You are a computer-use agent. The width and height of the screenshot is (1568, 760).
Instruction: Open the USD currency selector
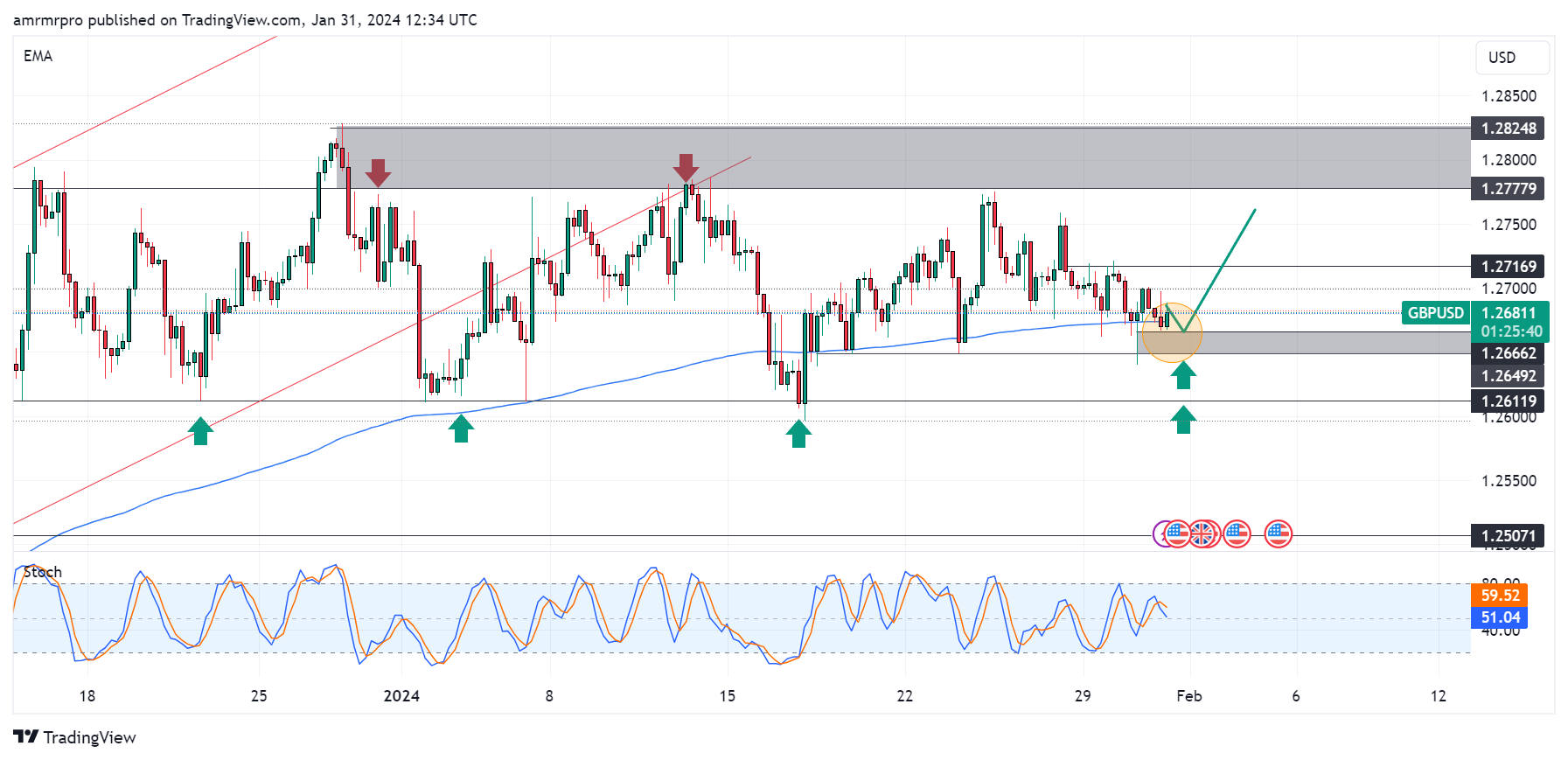1512,58
